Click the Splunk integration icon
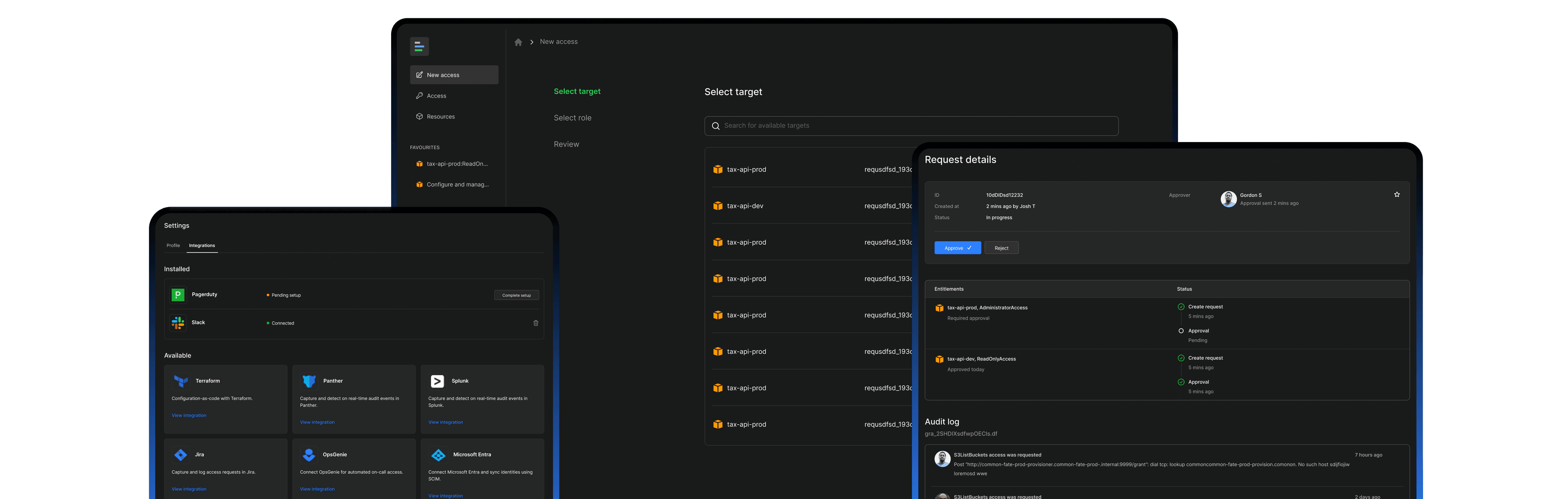Screen dimensions: 1568x499 tap(437, 381)
